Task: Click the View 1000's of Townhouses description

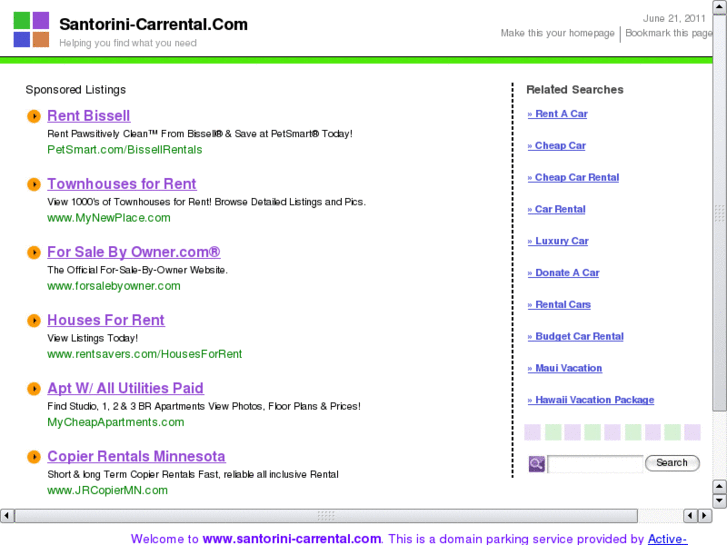Action: [206, 202]
